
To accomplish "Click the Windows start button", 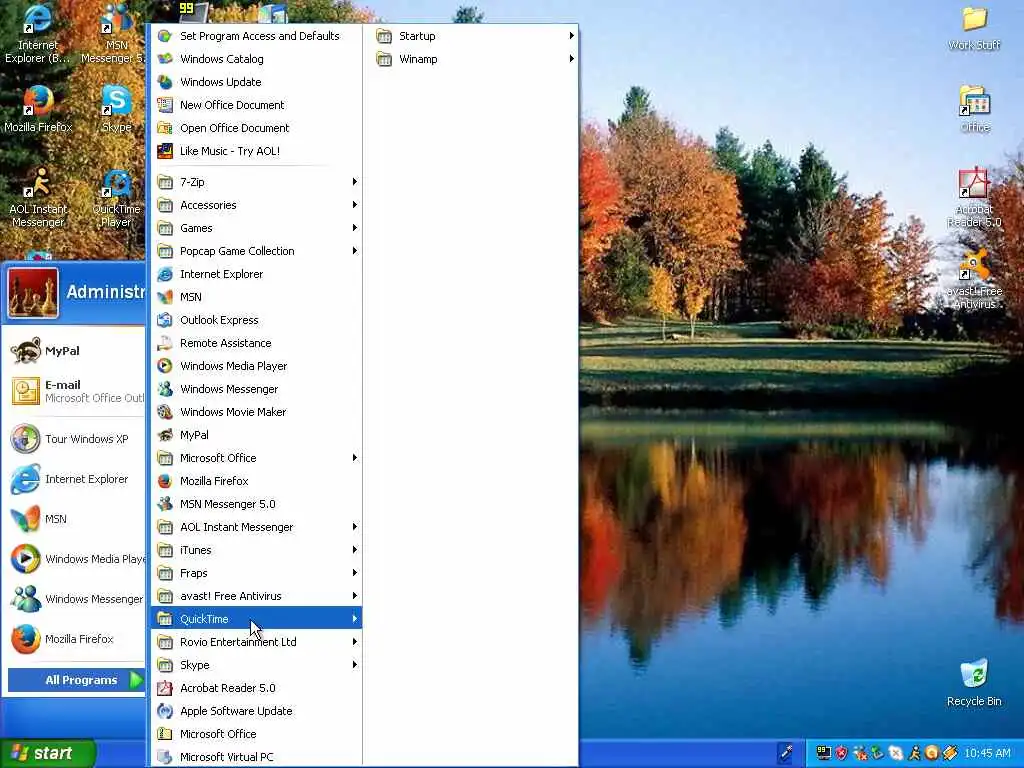I will pyautogui.click(x=47, y=753).
